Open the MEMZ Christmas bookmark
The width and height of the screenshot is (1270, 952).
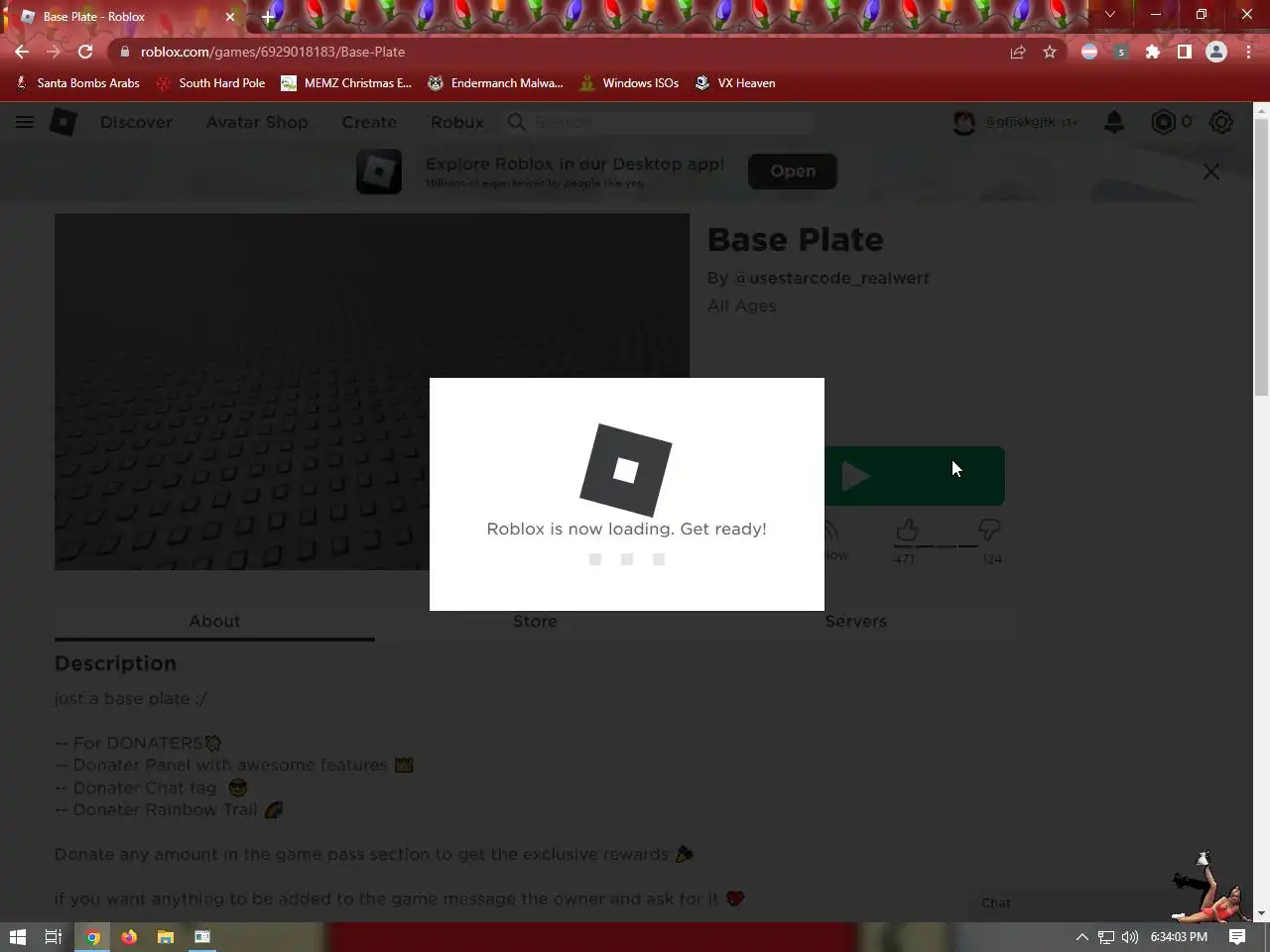[346, 83]
